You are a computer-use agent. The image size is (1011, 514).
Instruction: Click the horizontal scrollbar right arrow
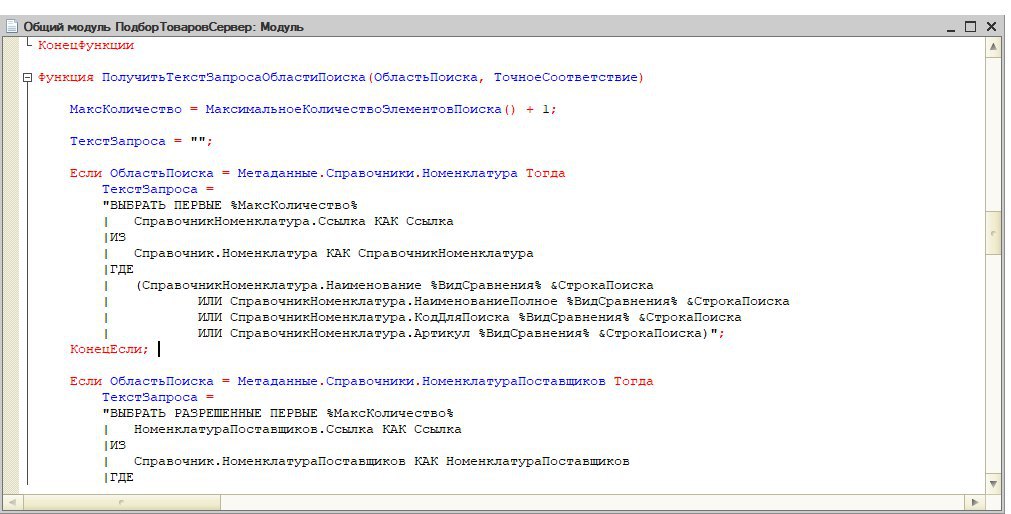(x=974, y=502)
